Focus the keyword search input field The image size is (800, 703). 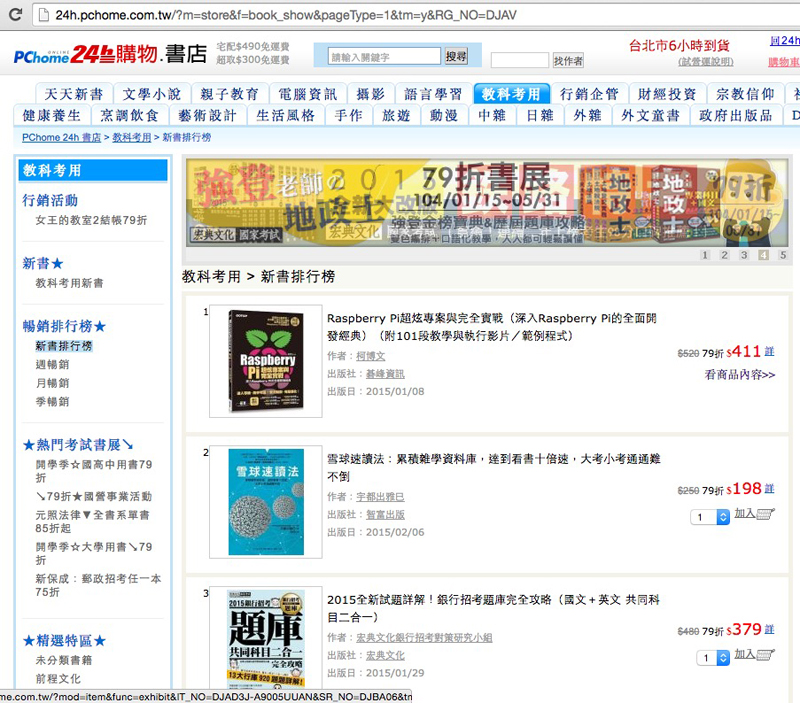point(384,56)
